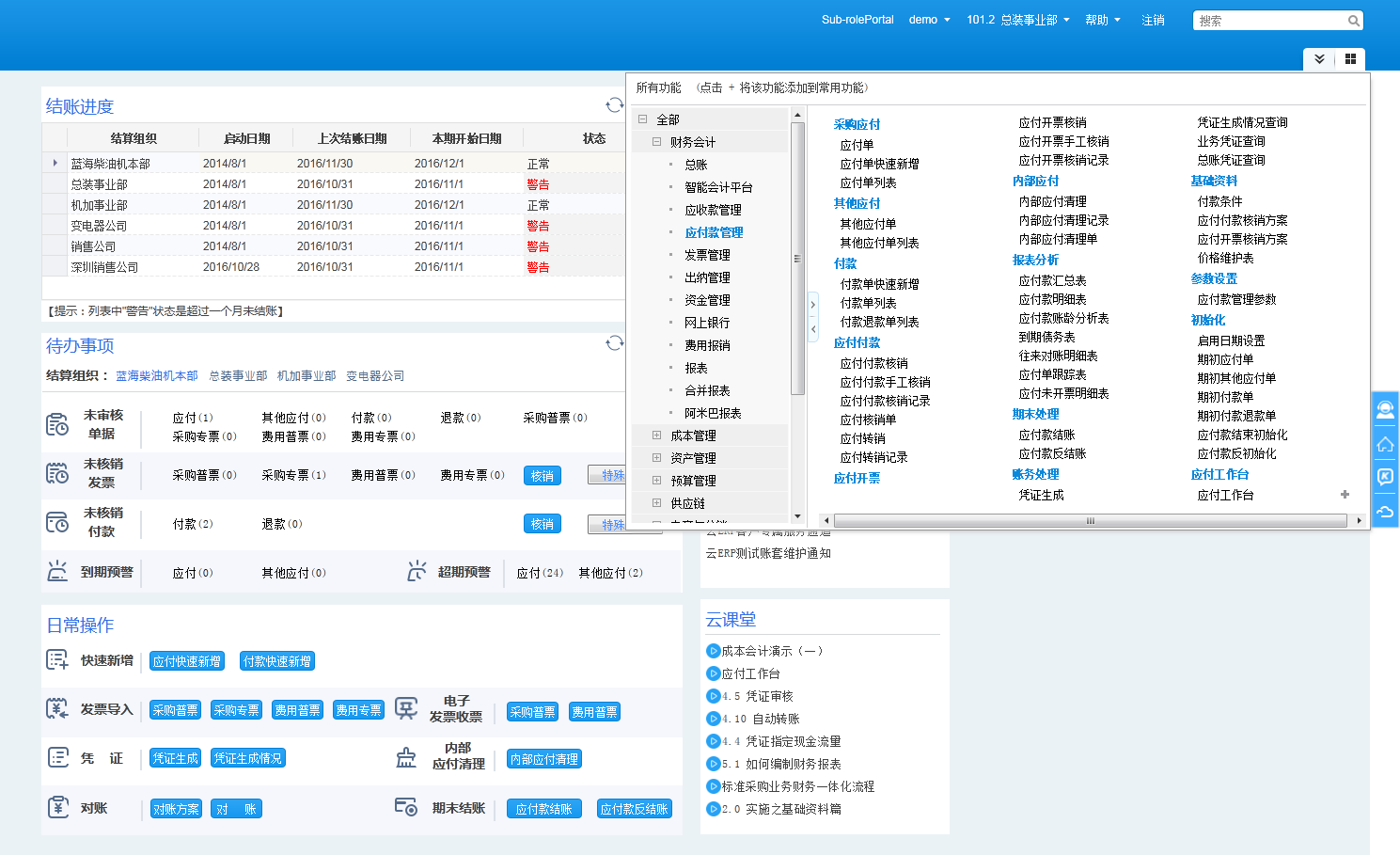This screenshot has height=855, width=1400.
Task: Expand the 预算管理 tree node
Action: pos(656,481)
